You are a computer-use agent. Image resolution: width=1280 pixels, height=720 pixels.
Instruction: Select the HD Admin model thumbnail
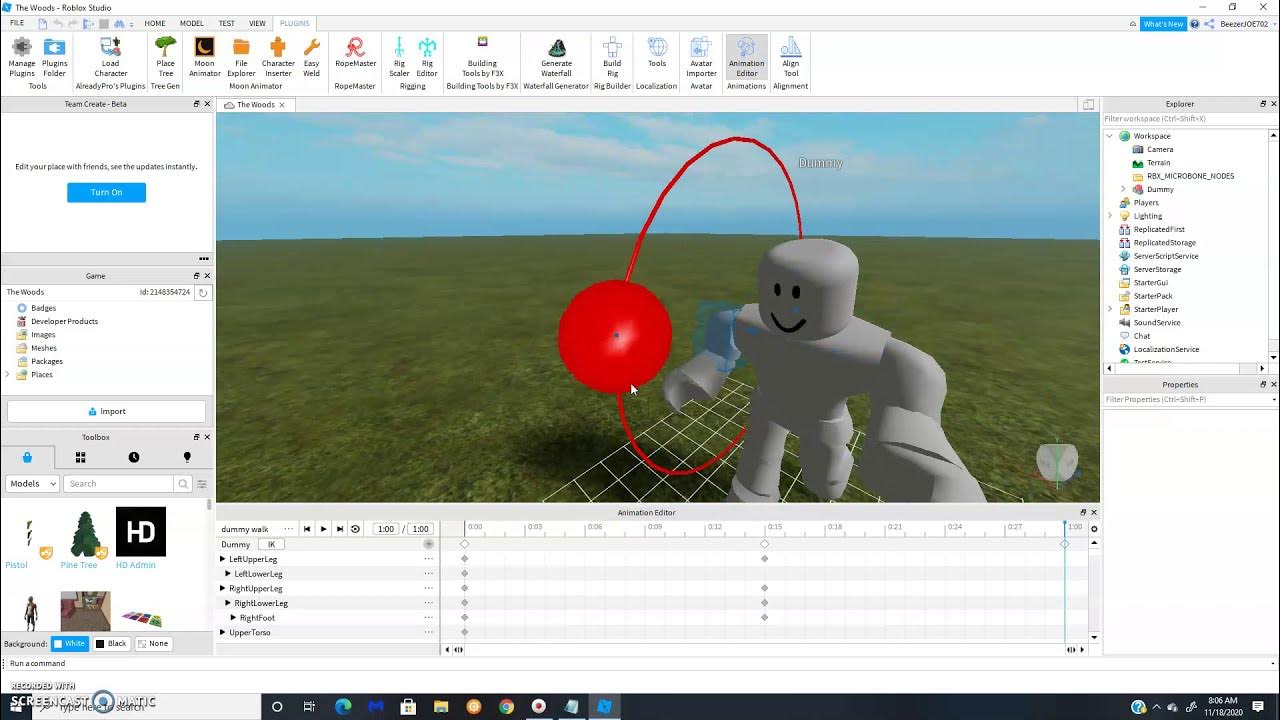click(141, 532)
